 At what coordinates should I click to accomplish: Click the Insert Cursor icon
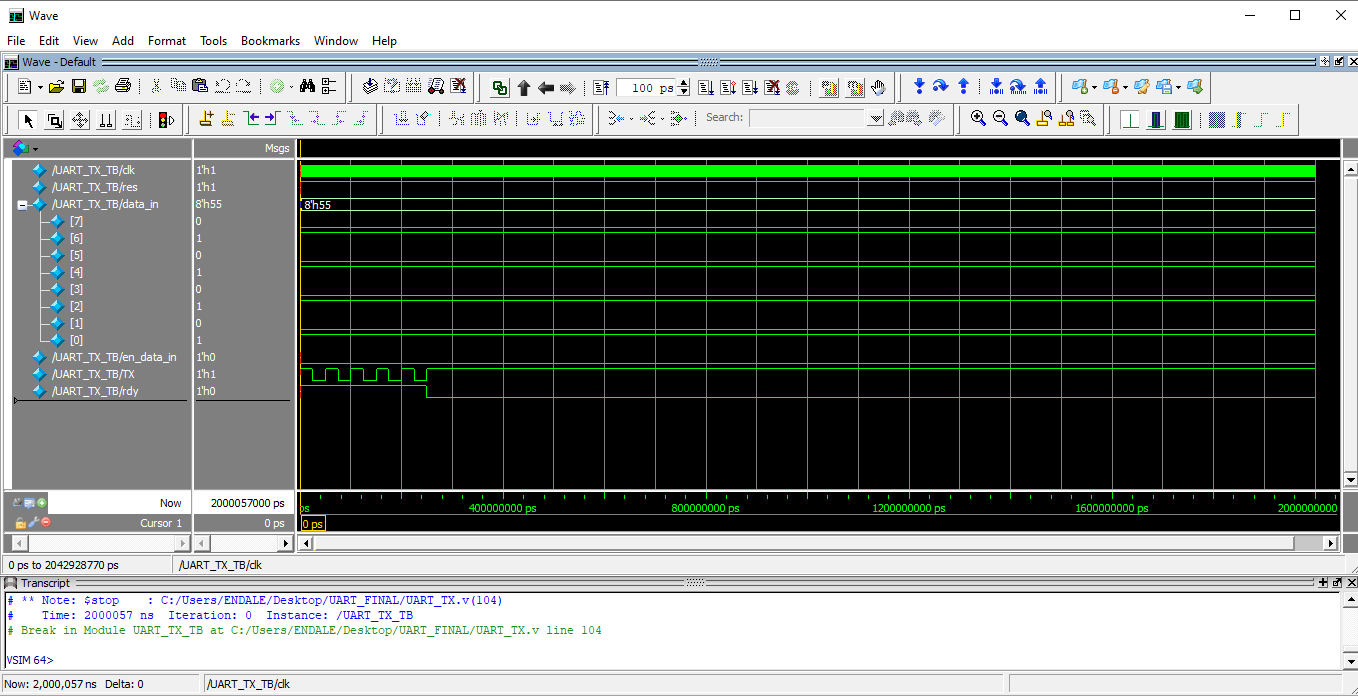click(x=206, y=119)
